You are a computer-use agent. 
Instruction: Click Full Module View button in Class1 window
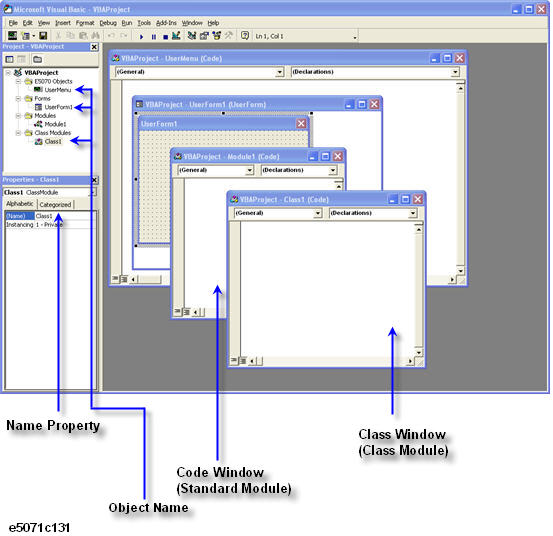click(243, 361)
